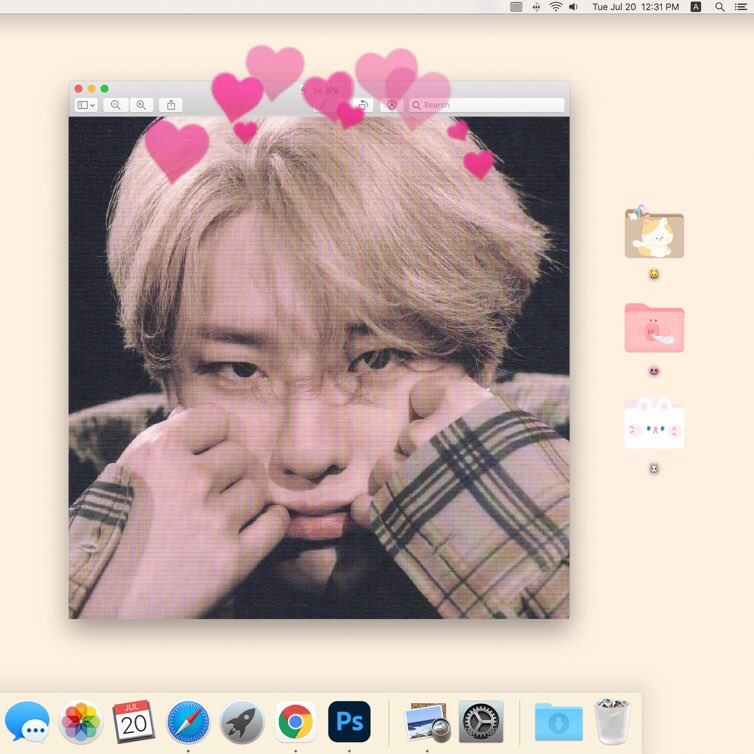This screenshot has width=754, height=754.
Task: Click the input source A icon
Action: pyautogui.click(x=695, y=7)
